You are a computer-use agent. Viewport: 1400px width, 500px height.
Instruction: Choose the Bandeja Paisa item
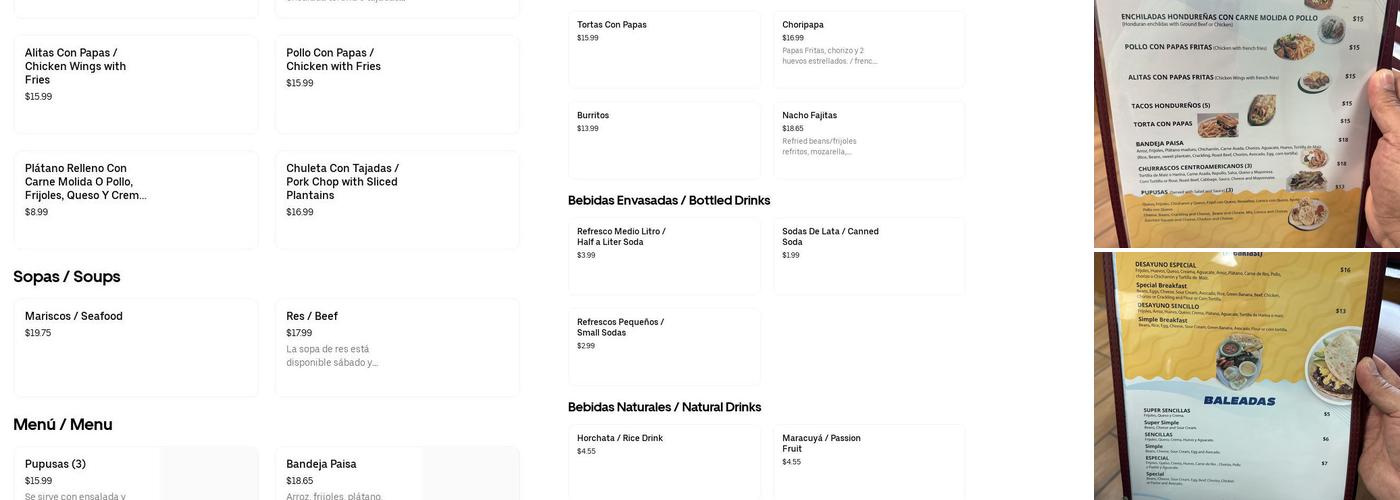tap(396, 474)
